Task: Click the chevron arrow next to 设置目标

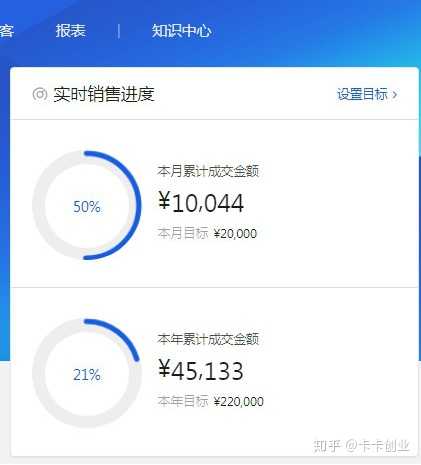Action: (395, 95)
